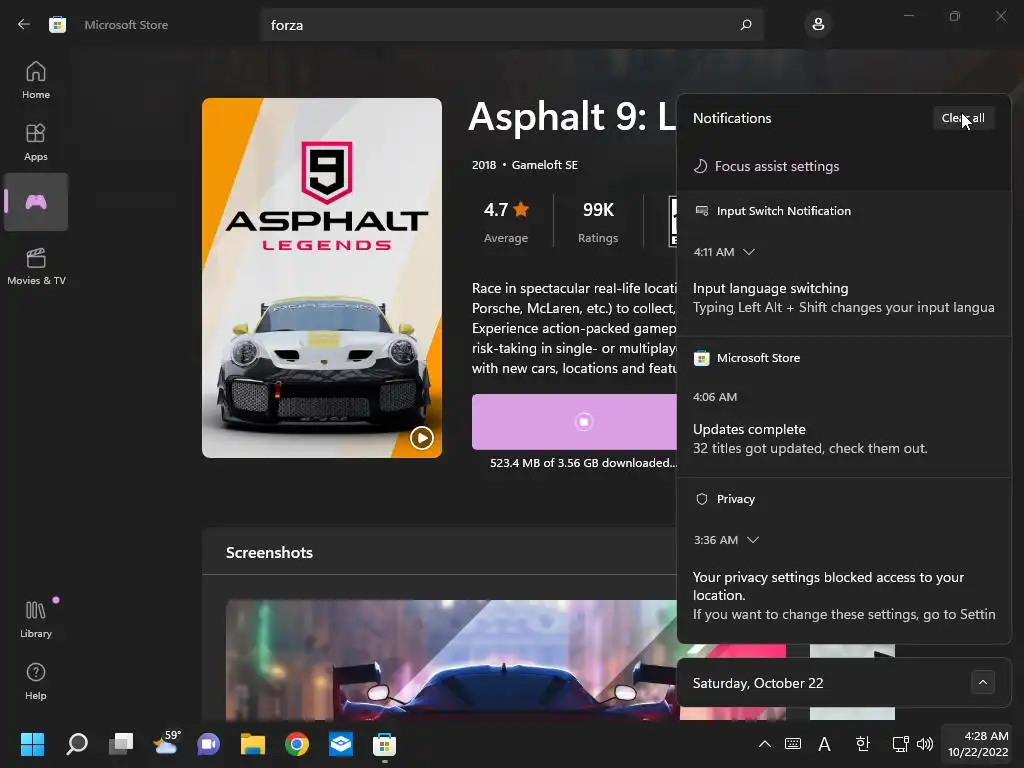
Task: Click Clear all notifications button
Action: (x=963, y=118)
